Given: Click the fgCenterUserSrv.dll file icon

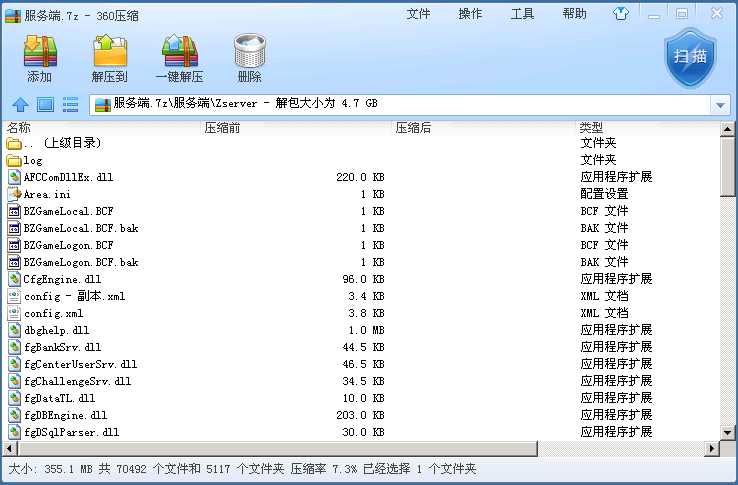Looking at the screenshot, I should point(15,364).
